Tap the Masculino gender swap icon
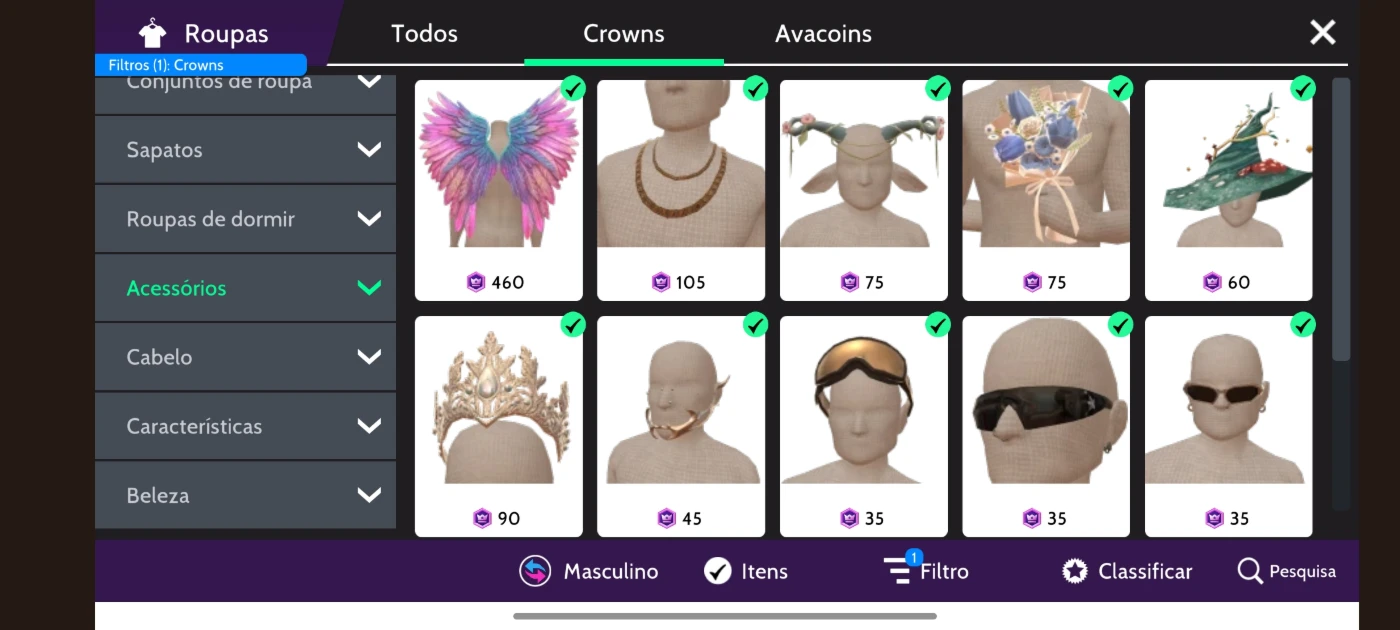The width and height of the screenshot is (1400, 630). pos(535,571)
